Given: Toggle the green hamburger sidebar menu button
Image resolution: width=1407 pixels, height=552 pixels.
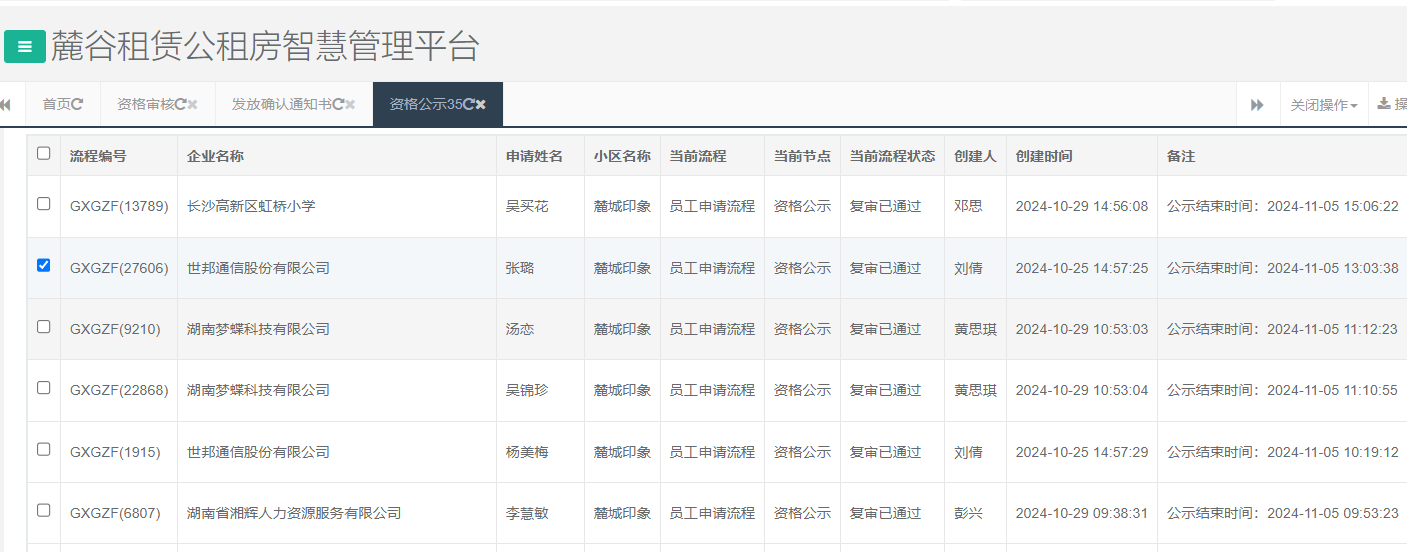Looking at the screenshot, I should coord(25,47).
